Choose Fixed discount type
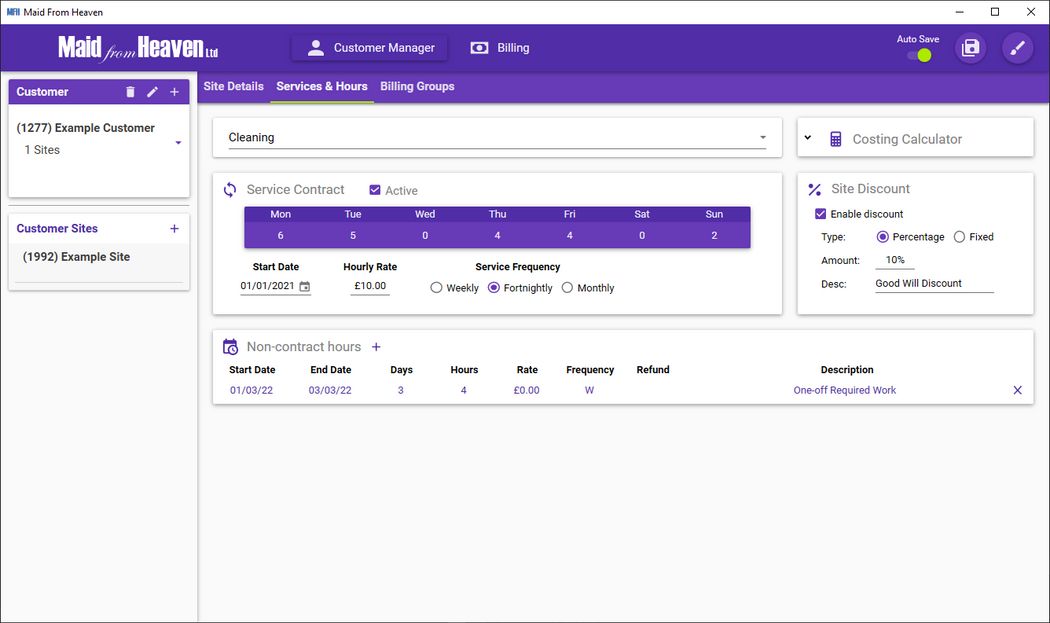This screenshot has width=1050, height=623. [x=959, y=237]
